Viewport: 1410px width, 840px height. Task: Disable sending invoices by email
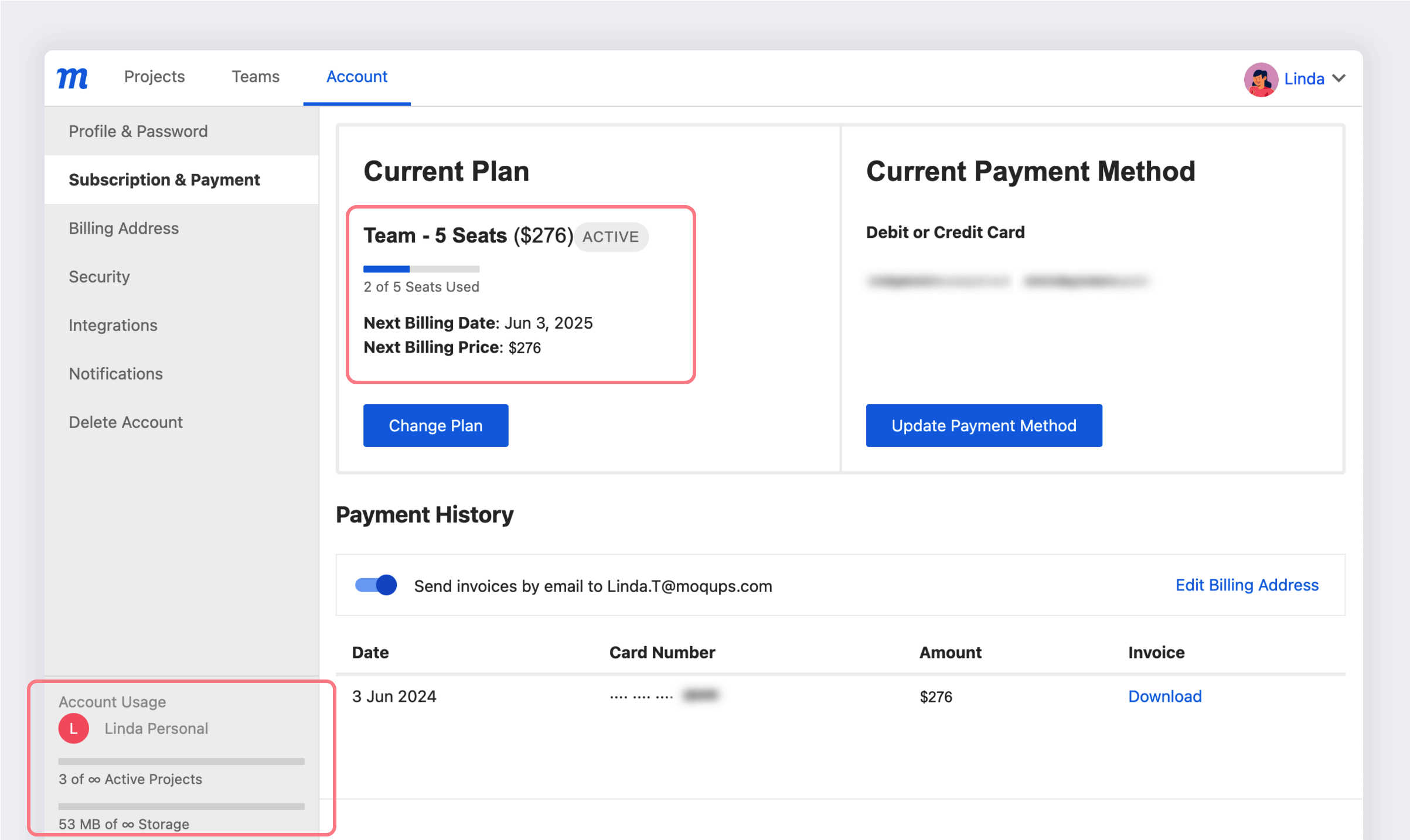375,585
